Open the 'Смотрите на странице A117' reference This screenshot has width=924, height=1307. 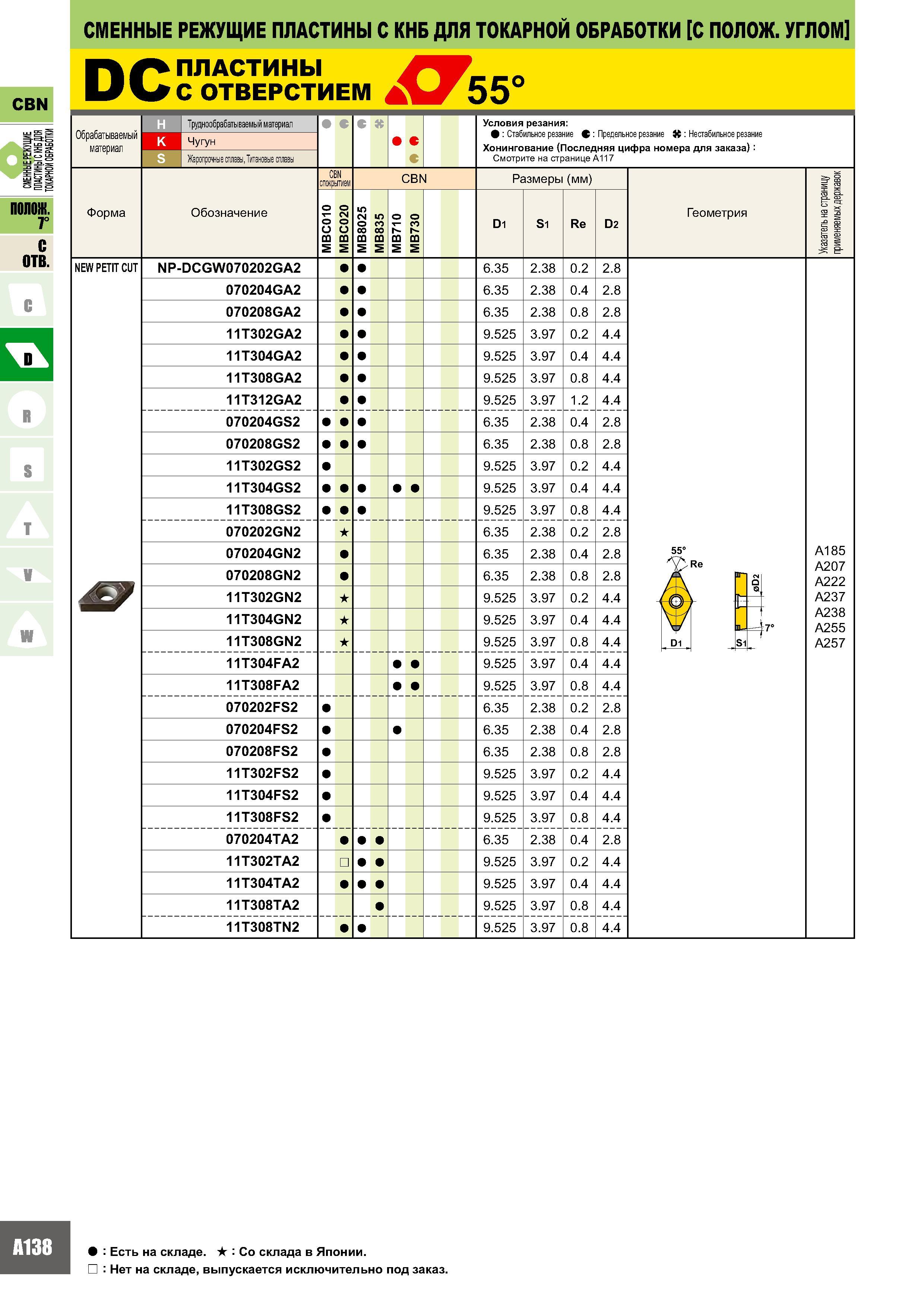point(553,158)
